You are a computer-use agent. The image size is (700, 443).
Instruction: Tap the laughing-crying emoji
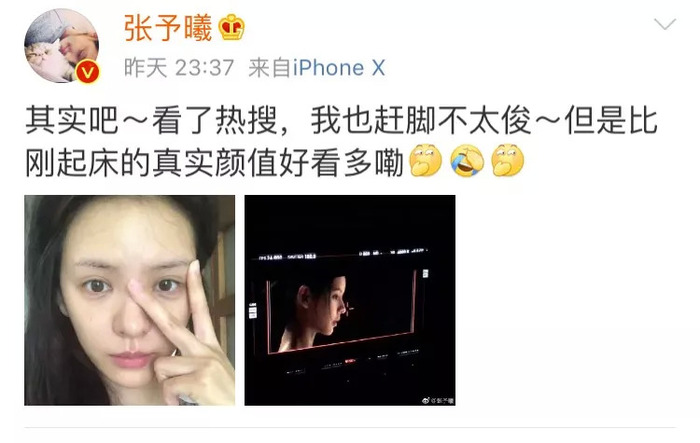(x=467, y=160)
